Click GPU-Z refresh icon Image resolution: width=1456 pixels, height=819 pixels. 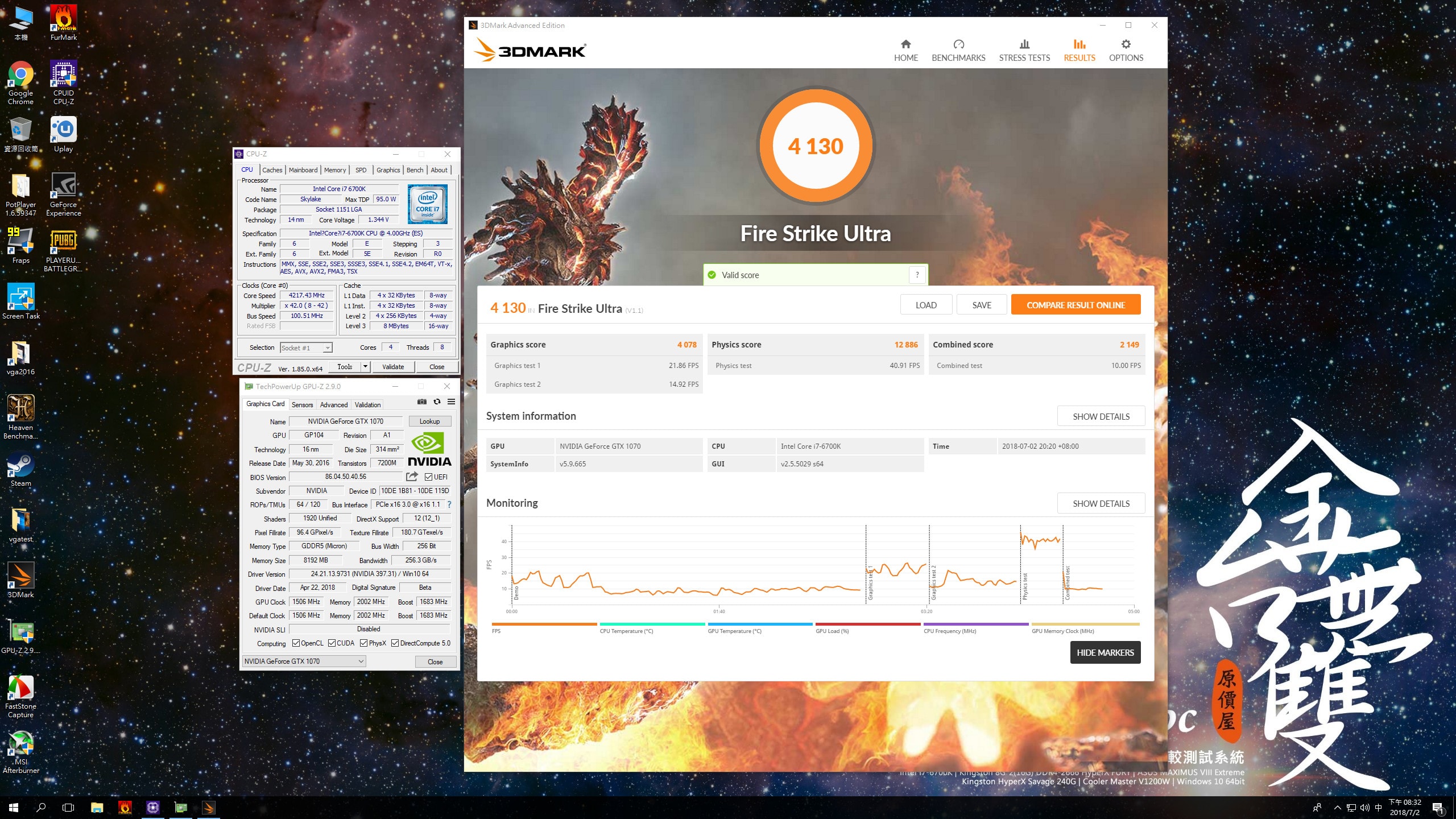click(x=437, y=402)
